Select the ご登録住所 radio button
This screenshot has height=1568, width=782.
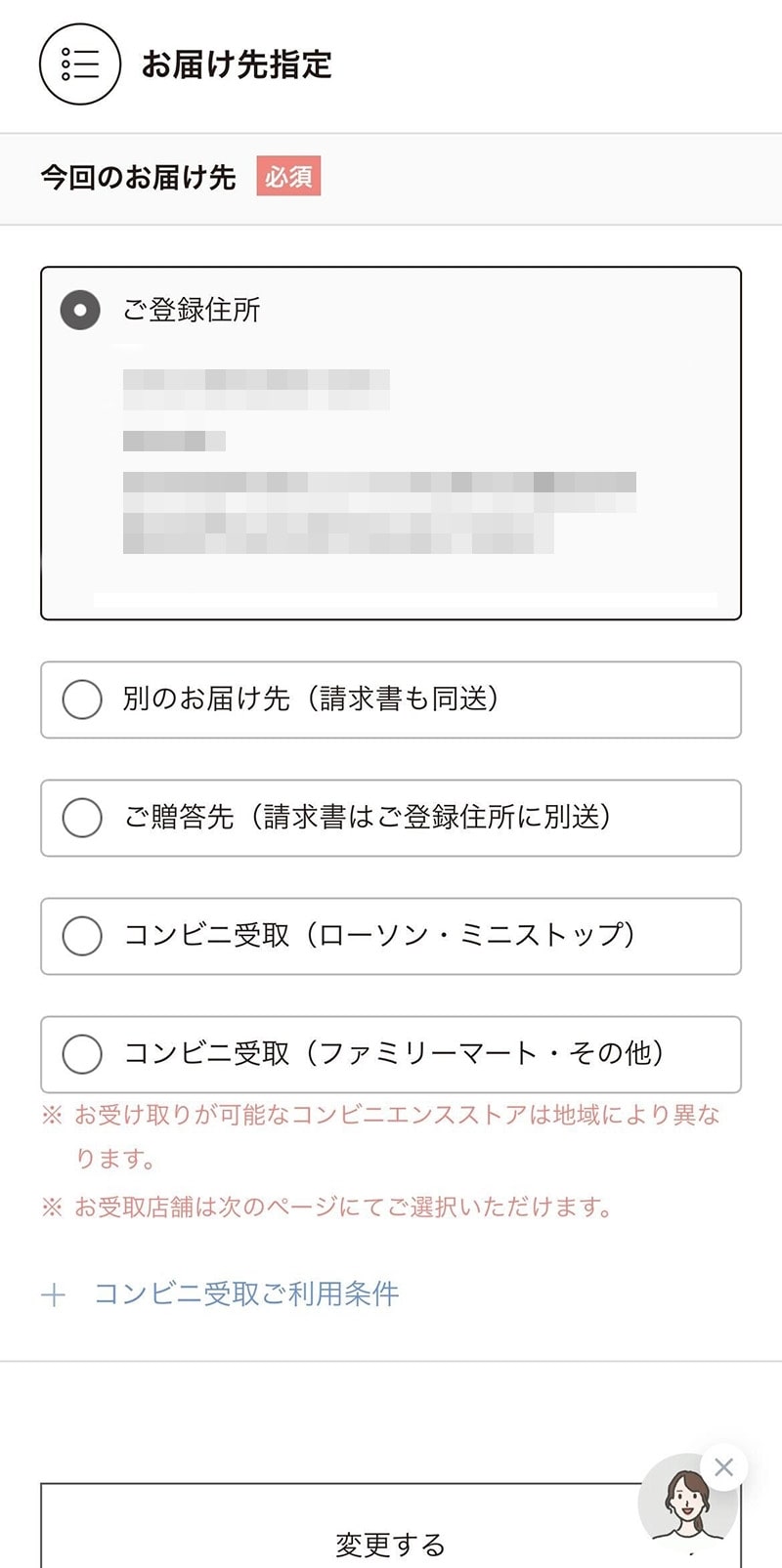point(80,311)
